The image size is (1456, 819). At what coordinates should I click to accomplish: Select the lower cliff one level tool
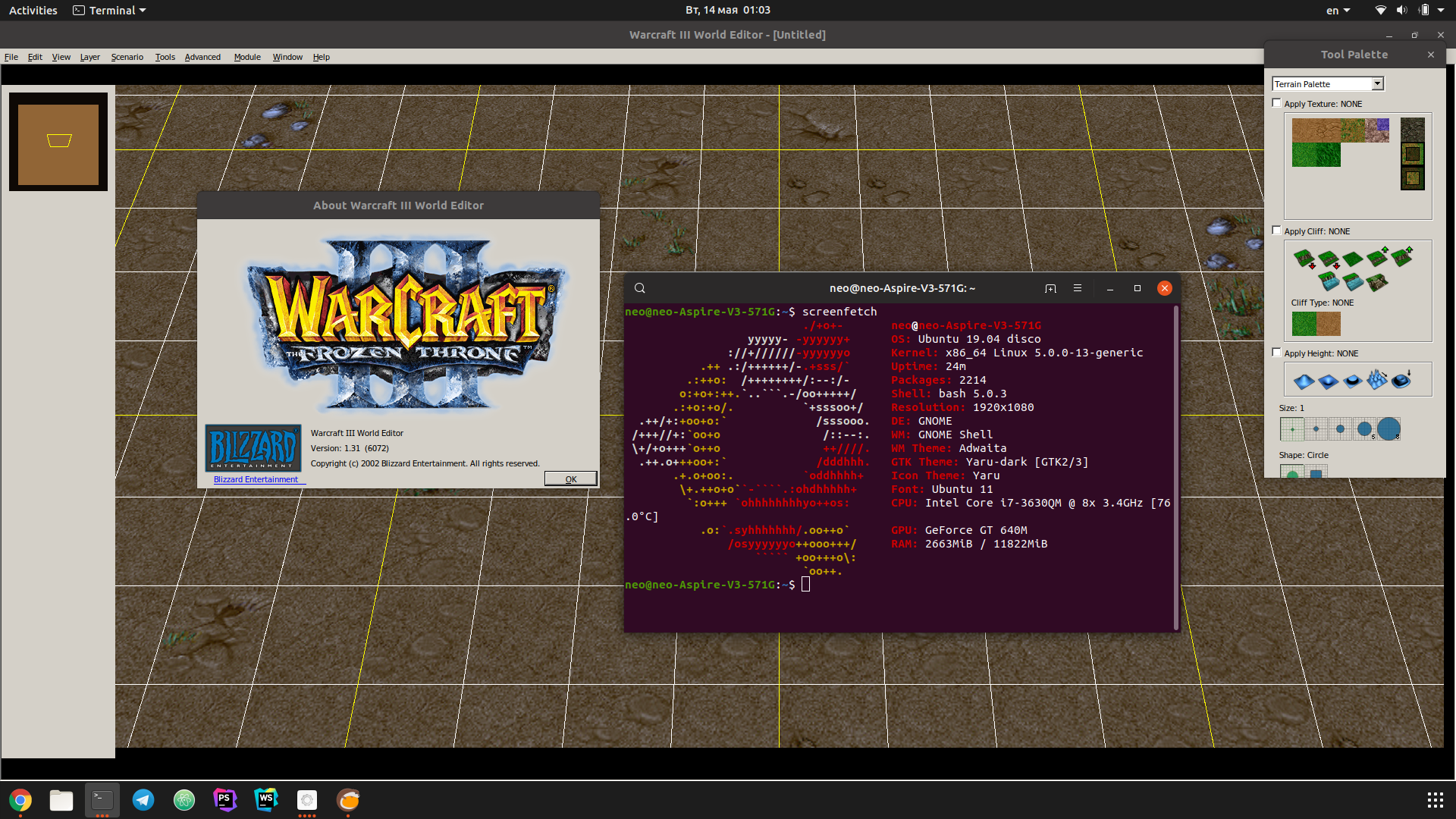point(1329,259)
